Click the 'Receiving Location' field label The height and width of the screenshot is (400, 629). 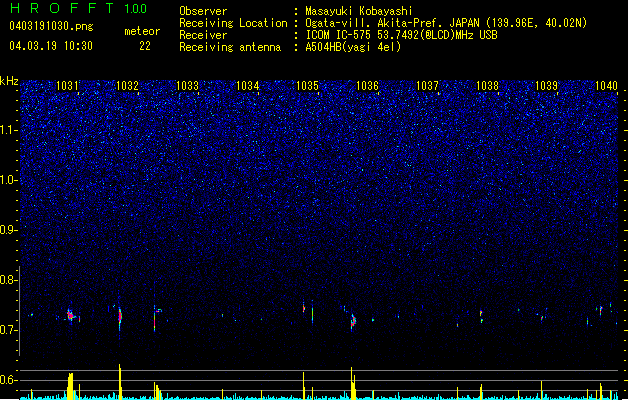click(233, 23)
